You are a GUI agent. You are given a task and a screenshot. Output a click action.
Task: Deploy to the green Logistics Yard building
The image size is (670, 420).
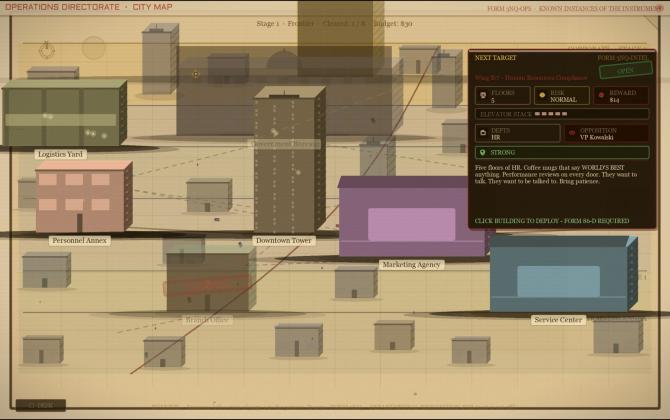point(64,113)
